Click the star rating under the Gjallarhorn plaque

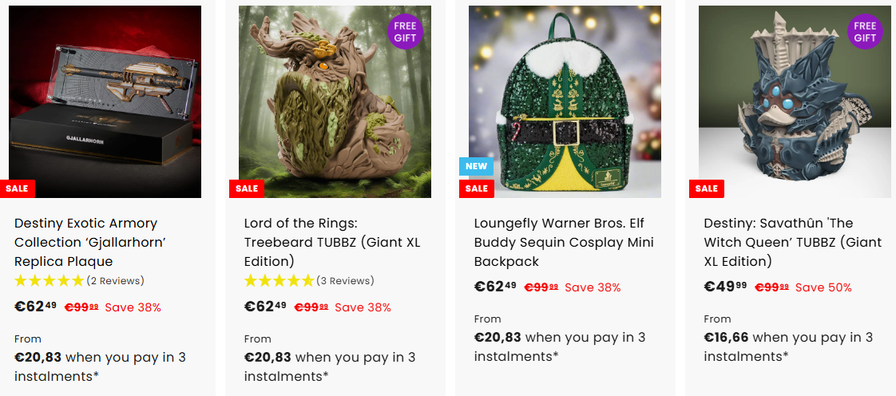point(50,281)
